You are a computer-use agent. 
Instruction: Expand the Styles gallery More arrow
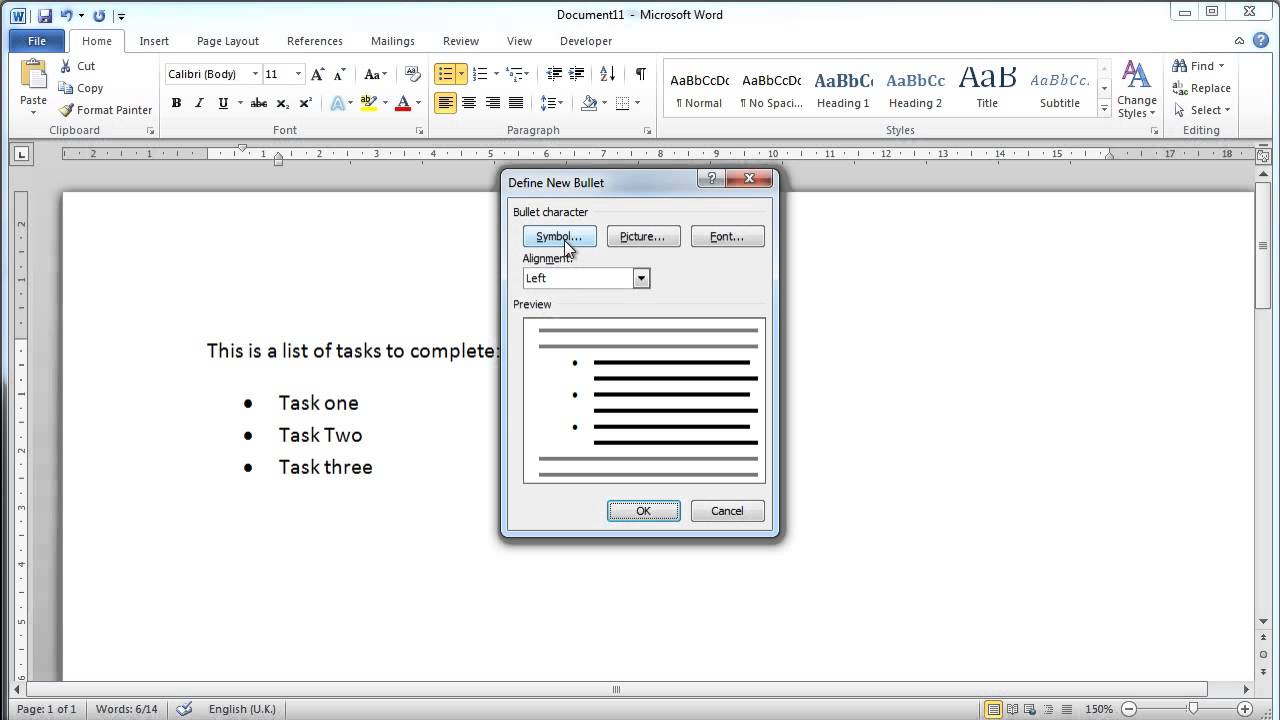click(x=1104, y=109)
